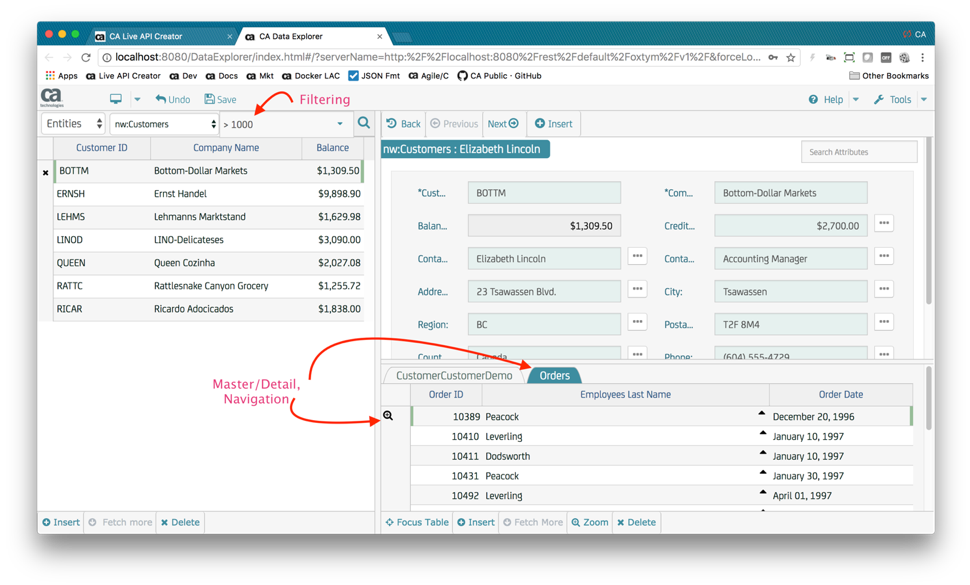Viewport: 970px width, 585px height.
Task: Sort by the Customer ID column header
Action: click(102, 148)
